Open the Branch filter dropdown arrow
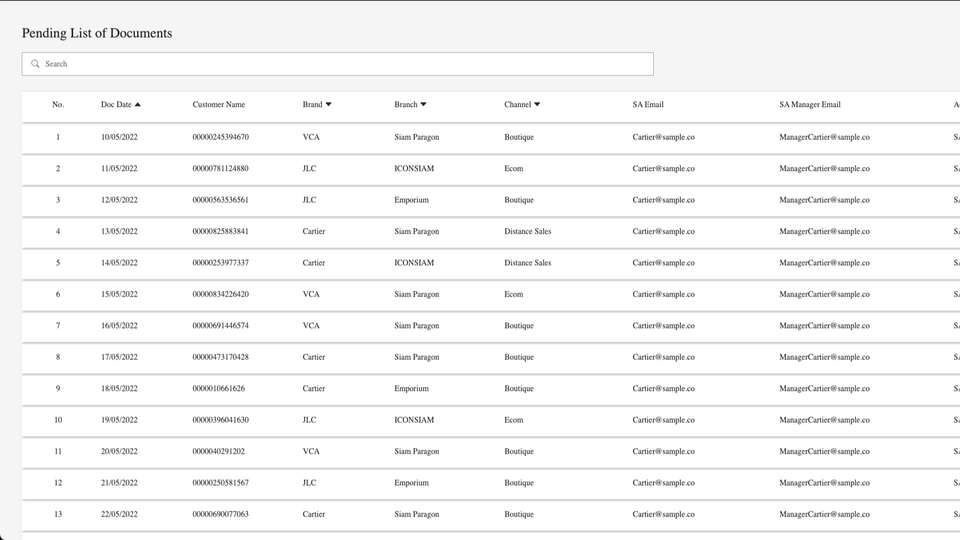Viewport: 960px width, 540px height. tap(423, 105)
